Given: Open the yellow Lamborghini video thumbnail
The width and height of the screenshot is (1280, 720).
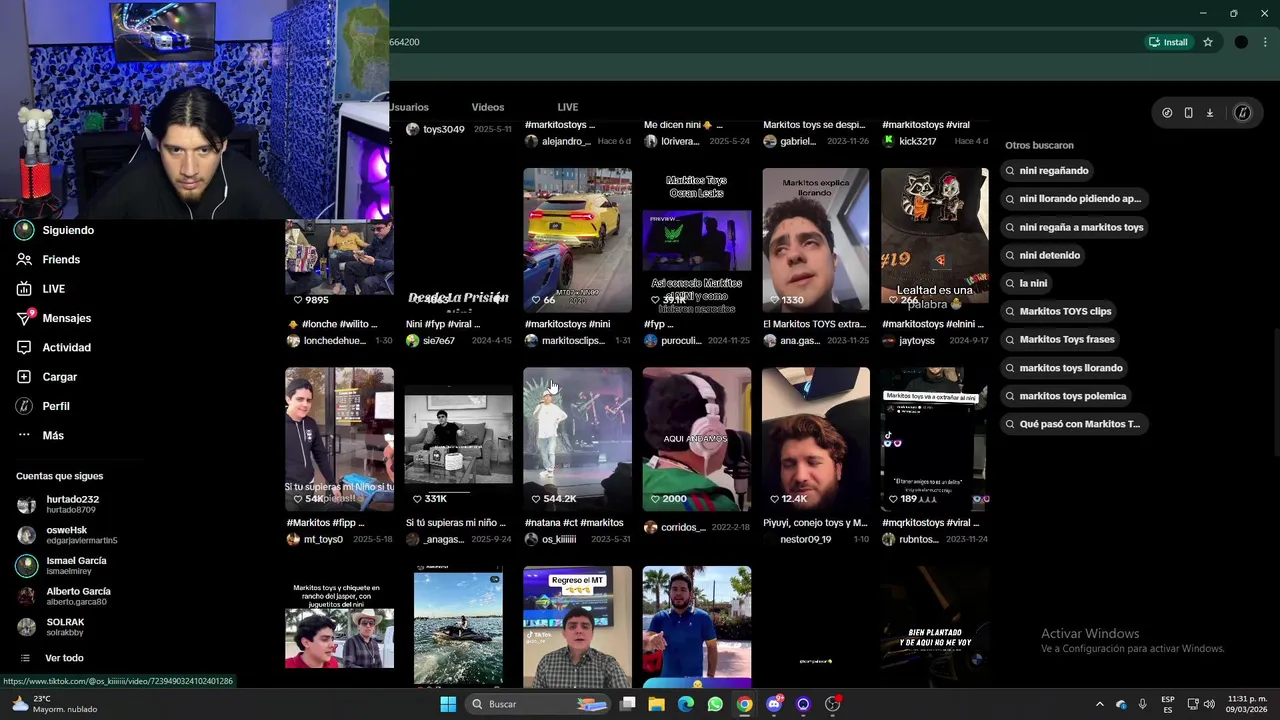Looking at the screenshot, I should (577, 240).
